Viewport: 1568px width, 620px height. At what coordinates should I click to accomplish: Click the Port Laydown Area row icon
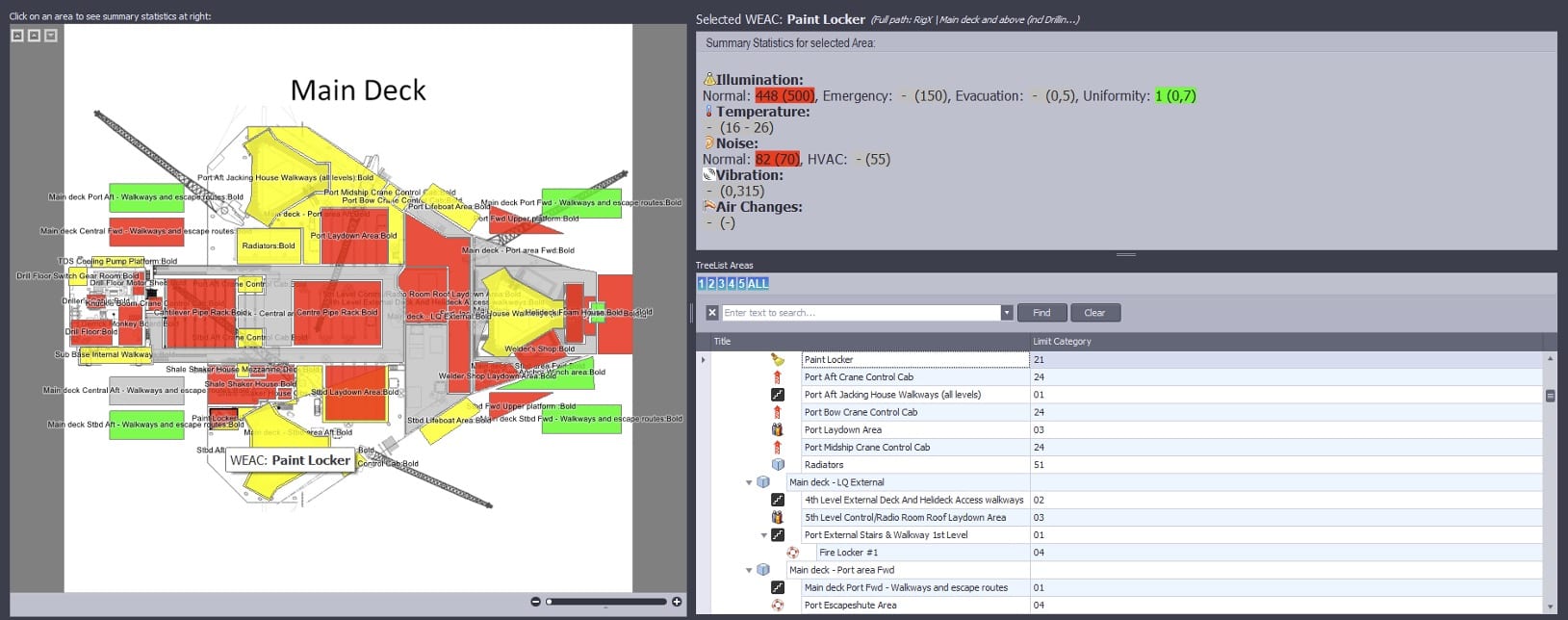click(778, 430)
